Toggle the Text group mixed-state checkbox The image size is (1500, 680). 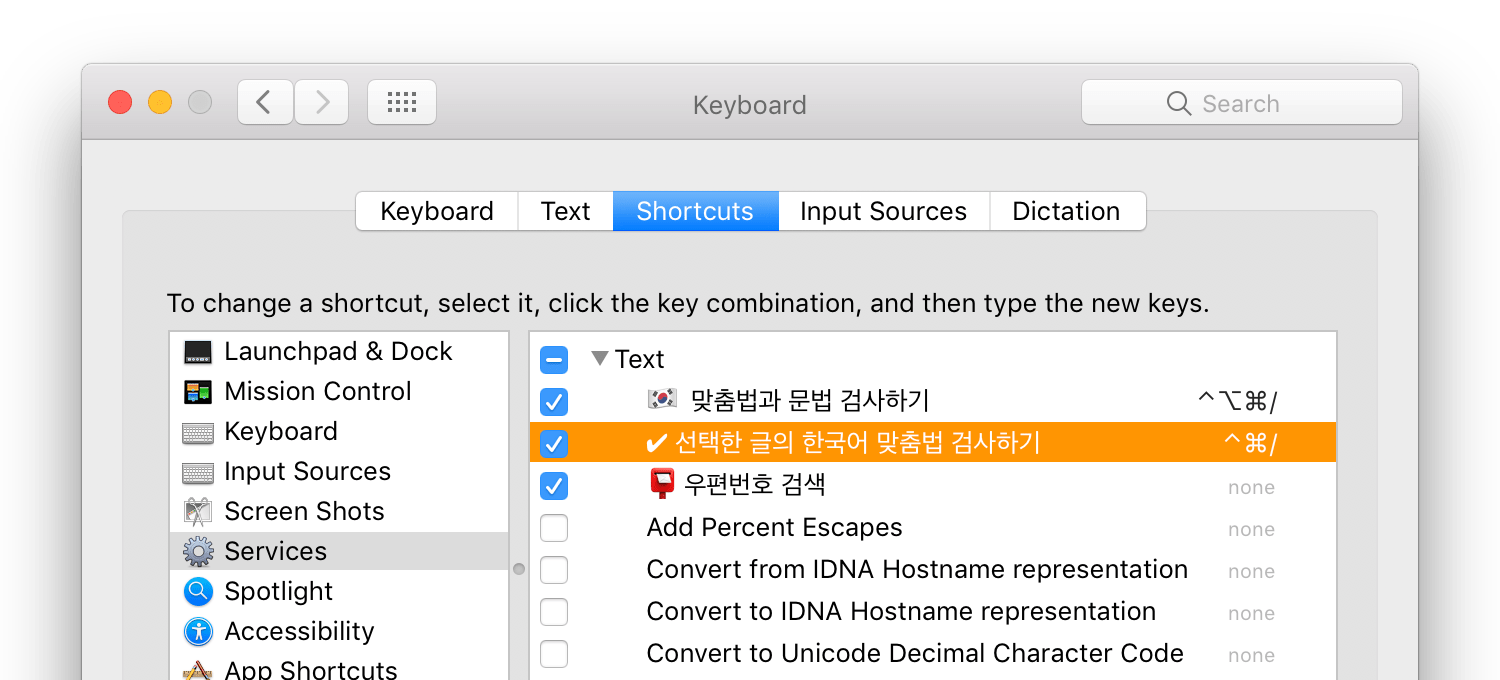coord(554,359)
